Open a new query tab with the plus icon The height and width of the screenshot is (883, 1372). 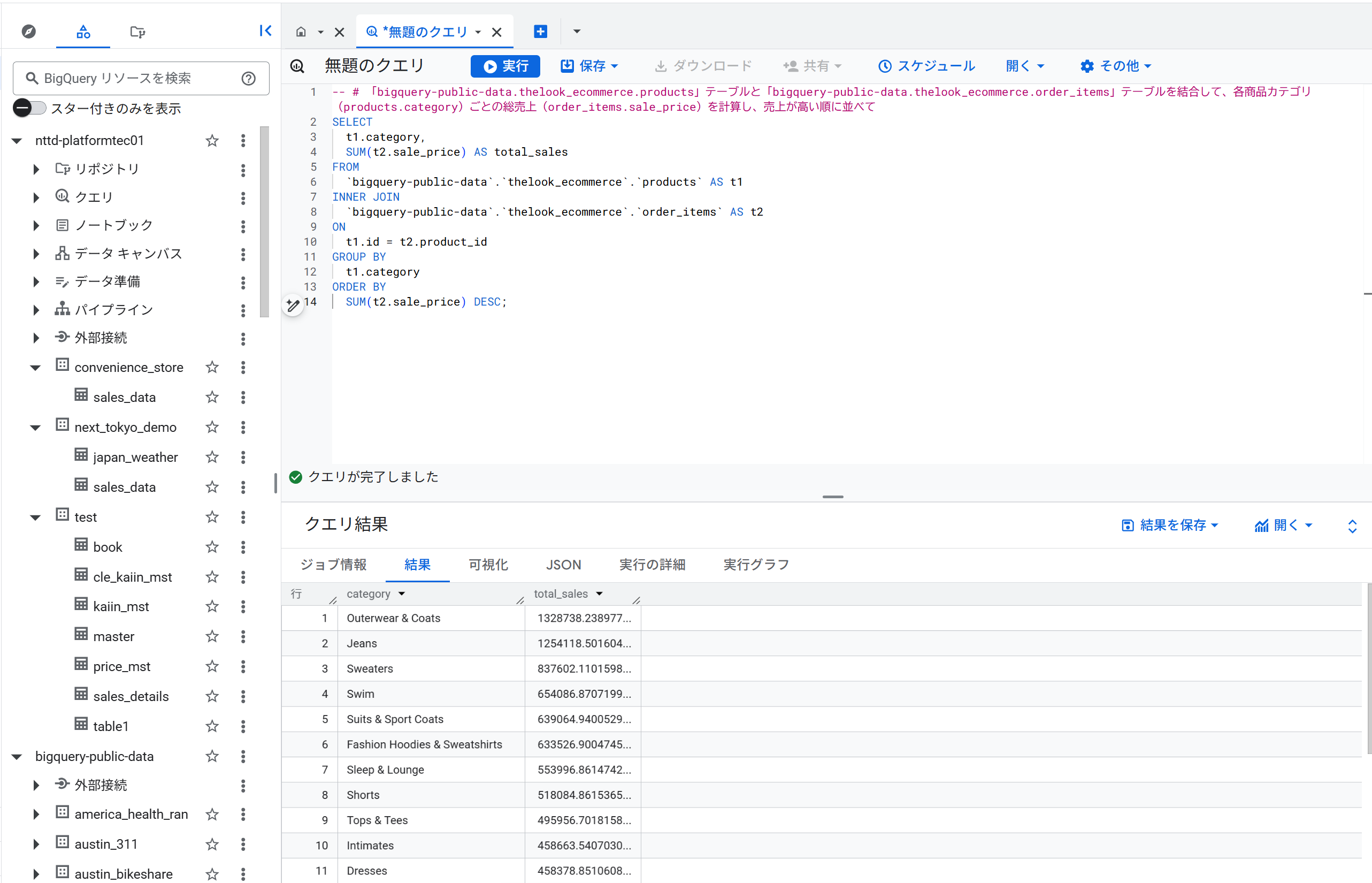(539, 32)
